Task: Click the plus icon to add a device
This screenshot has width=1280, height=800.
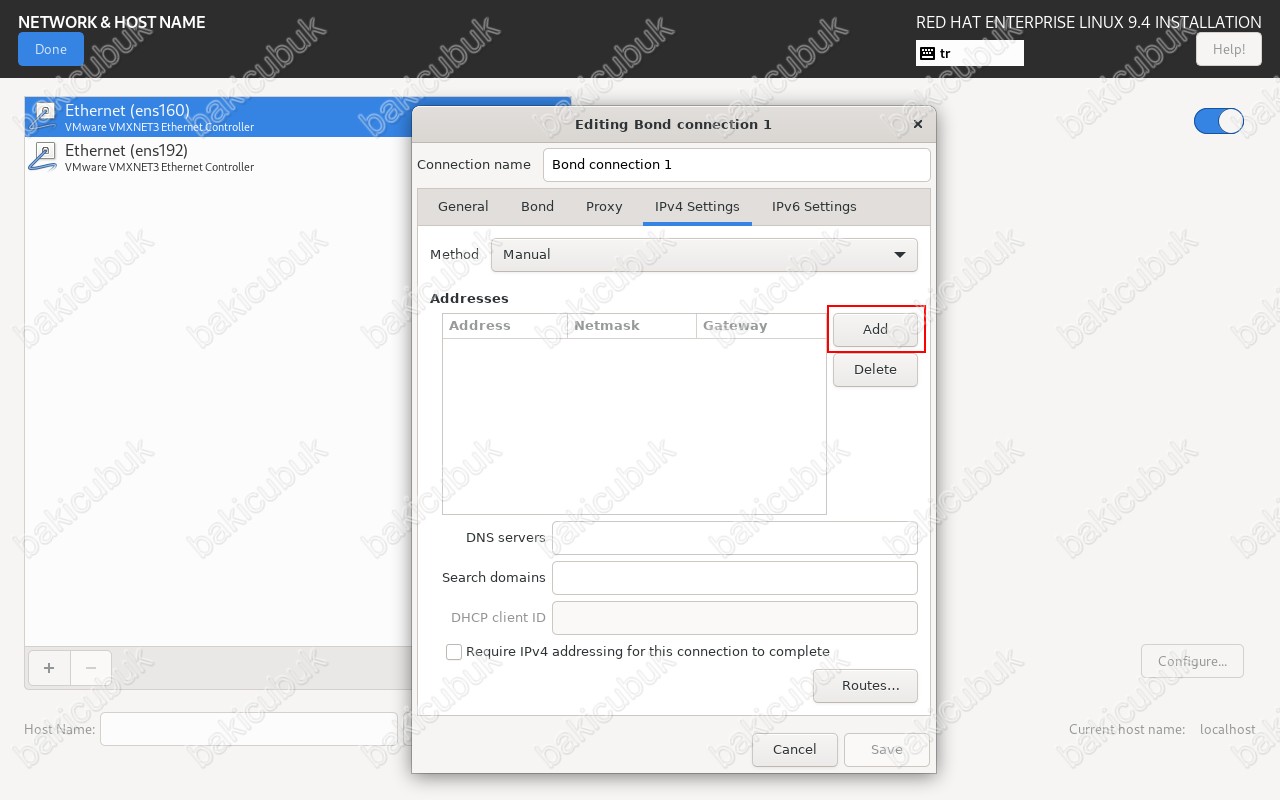Action: pyautogui.click(x=48, y=668)
